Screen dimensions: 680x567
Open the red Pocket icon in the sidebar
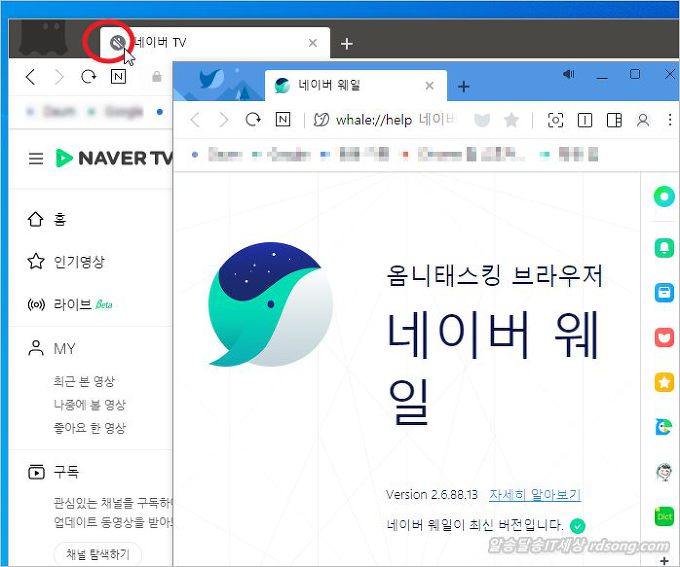664,337
